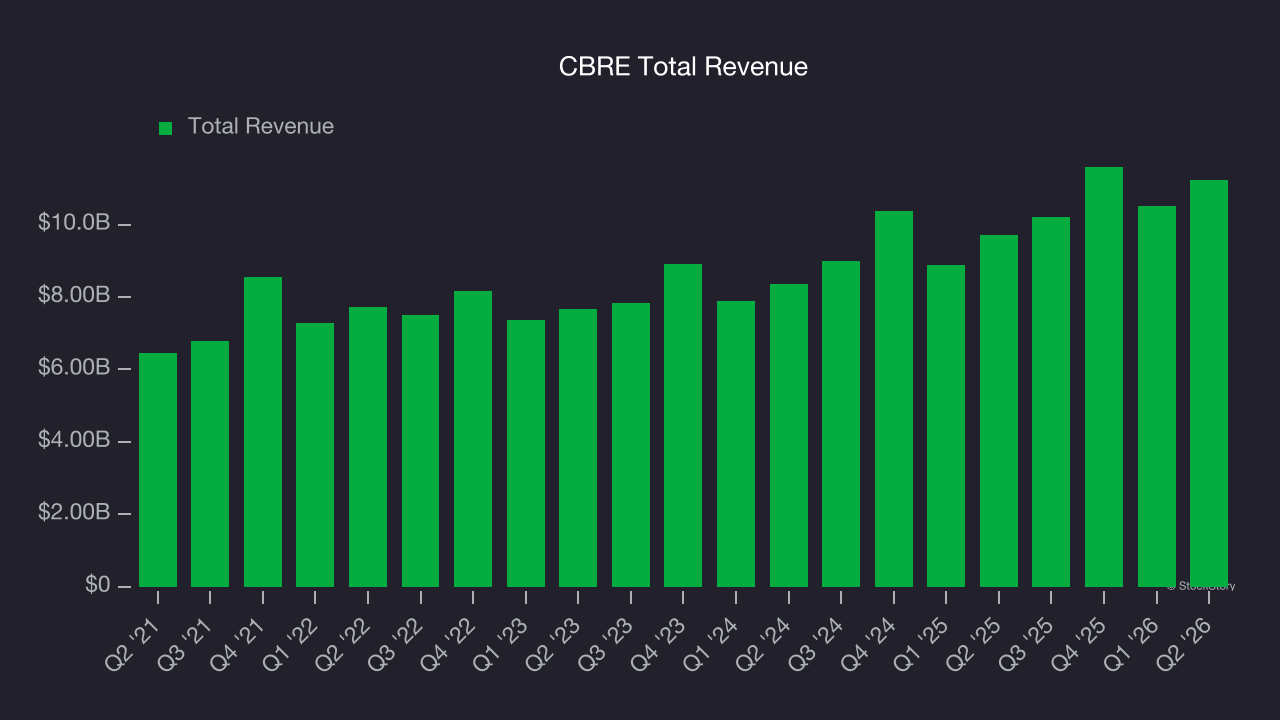
Task: Select the revenue bar for Q2 '21
Action: point(158,470)
